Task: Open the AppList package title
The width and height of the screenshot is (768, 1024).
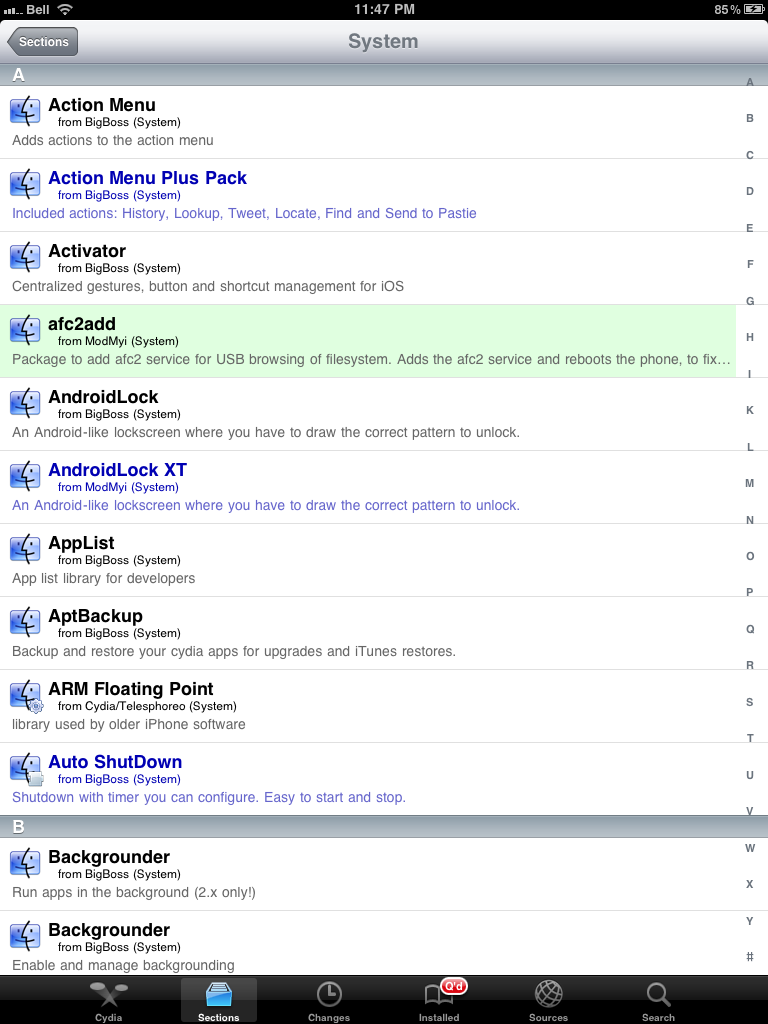Action: coord(81,543)
